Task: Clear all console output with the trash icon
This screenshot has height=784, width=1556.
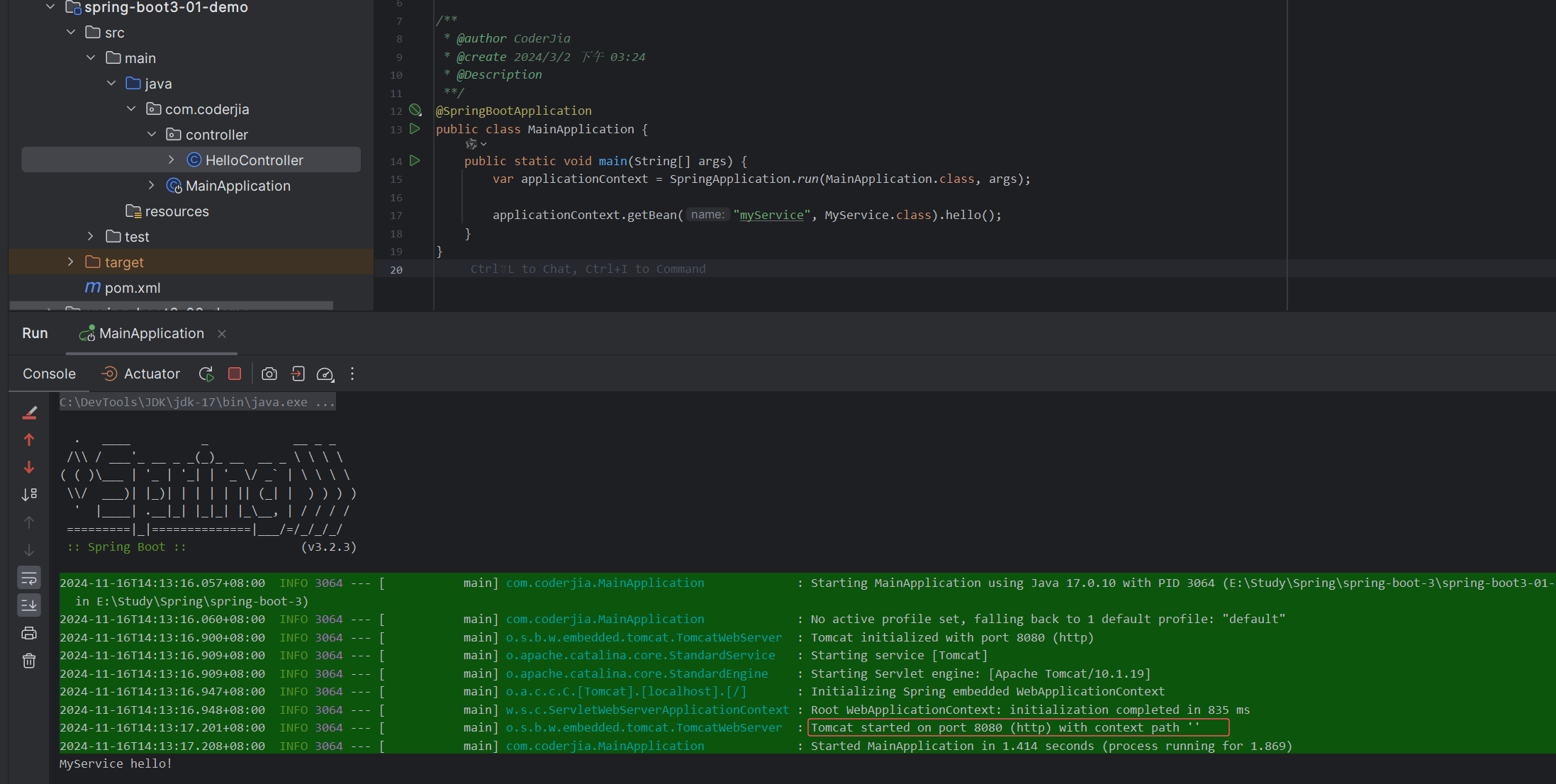Action: point(29,661)
